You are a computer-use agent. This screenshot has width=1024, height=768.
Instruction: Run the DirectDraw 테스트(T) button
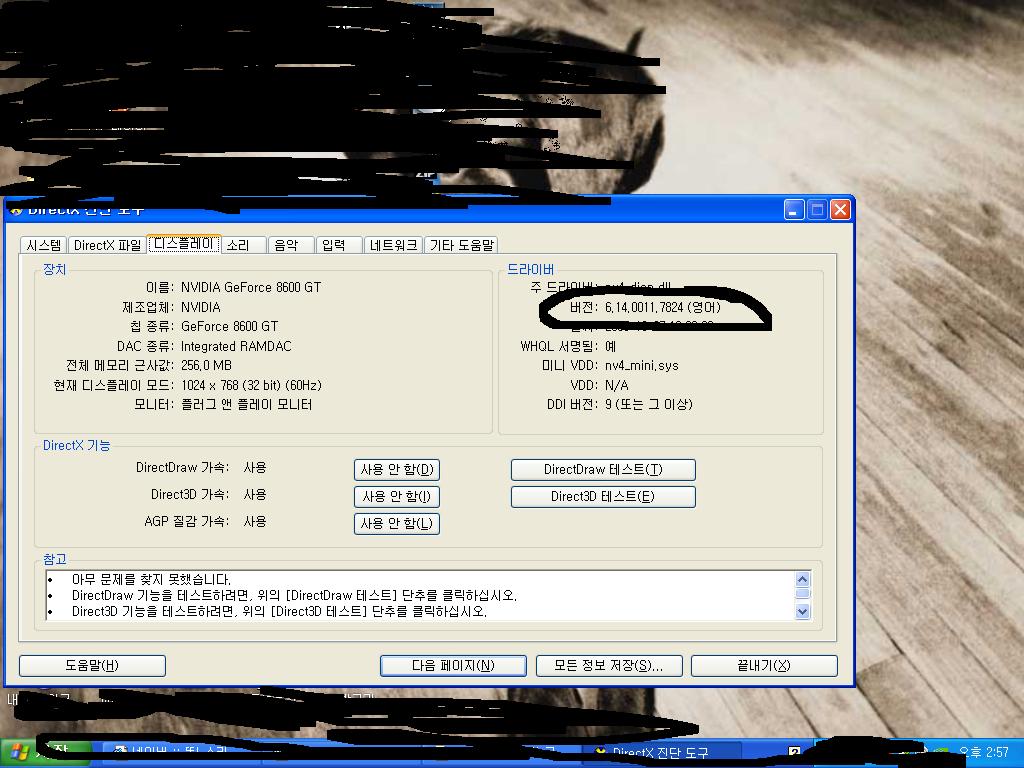click(603, 470)
